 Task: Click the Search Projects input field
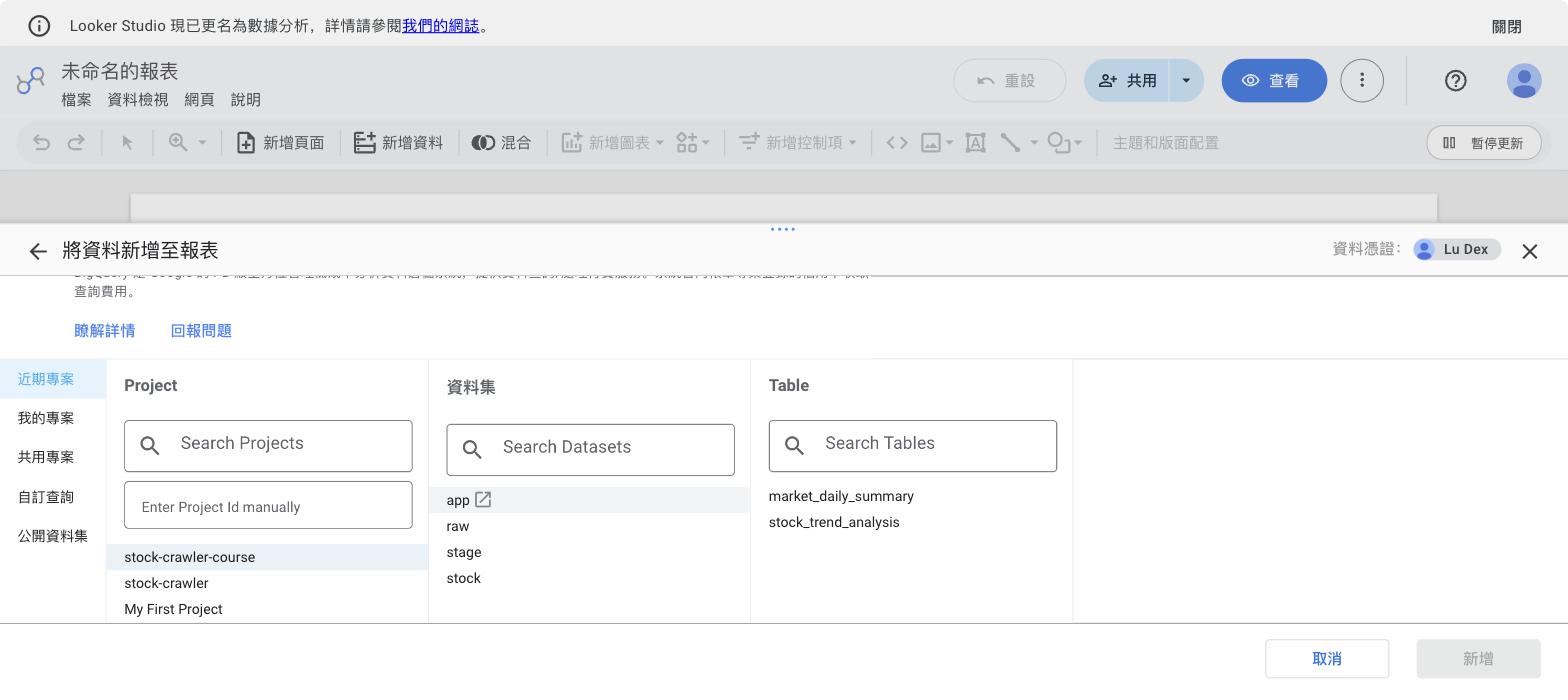pos(268,446)
